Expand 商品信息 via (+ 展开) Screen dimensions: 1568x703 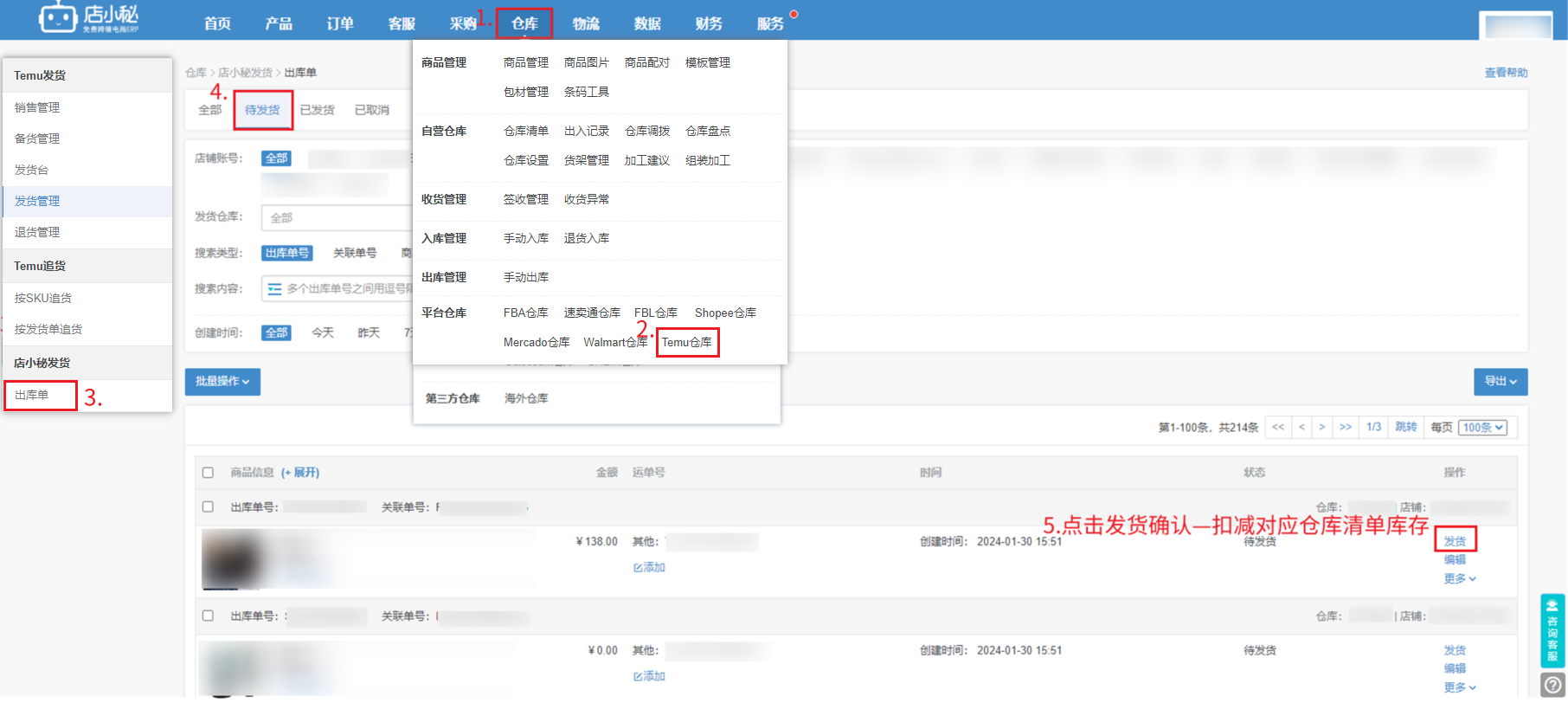[x=300, y=473]
